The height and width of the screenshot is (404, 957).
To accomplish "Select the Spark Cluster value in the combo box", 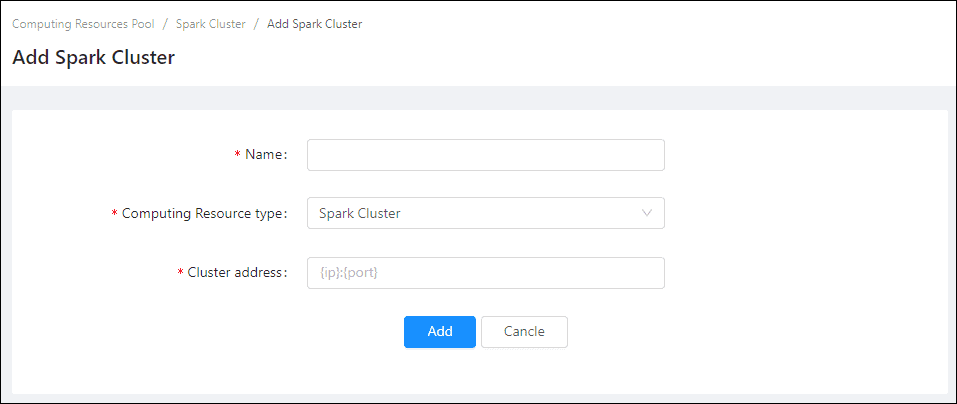I will tap(360, 213).
